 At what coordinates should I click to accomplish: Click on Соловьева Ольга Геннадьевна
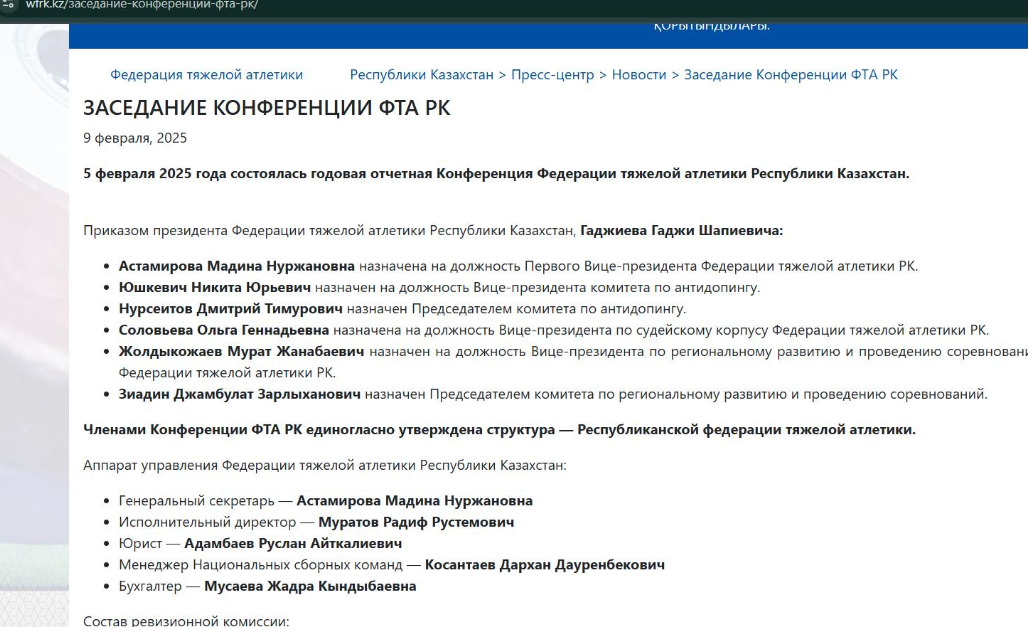point(223,330)
